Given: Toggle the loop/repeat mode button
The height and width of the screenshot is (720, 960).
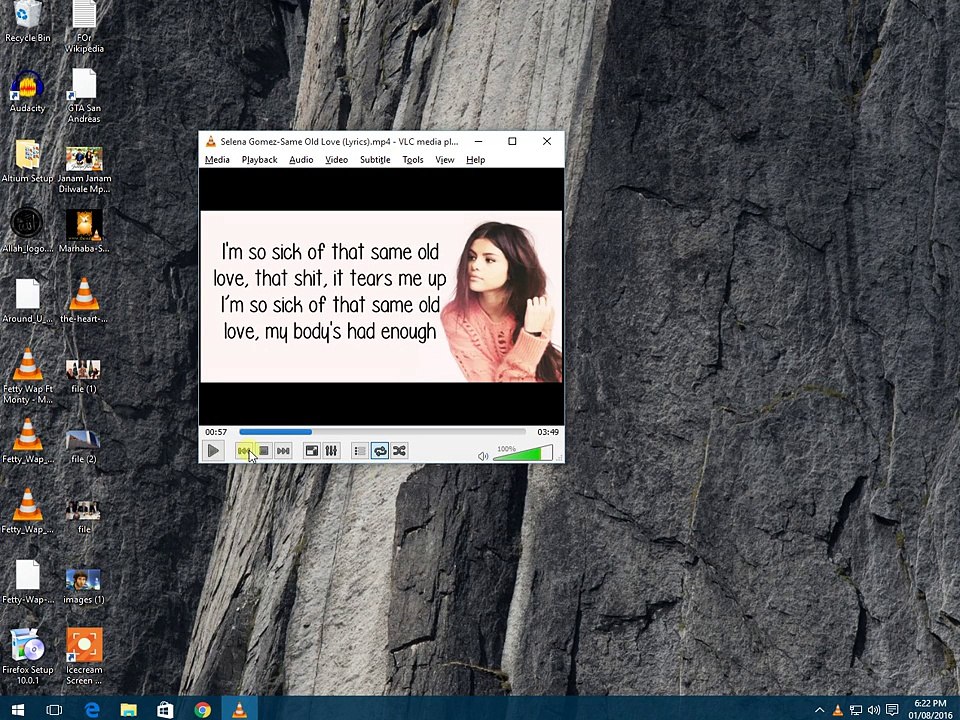Looking at the screenshot, I should [380, 451].
